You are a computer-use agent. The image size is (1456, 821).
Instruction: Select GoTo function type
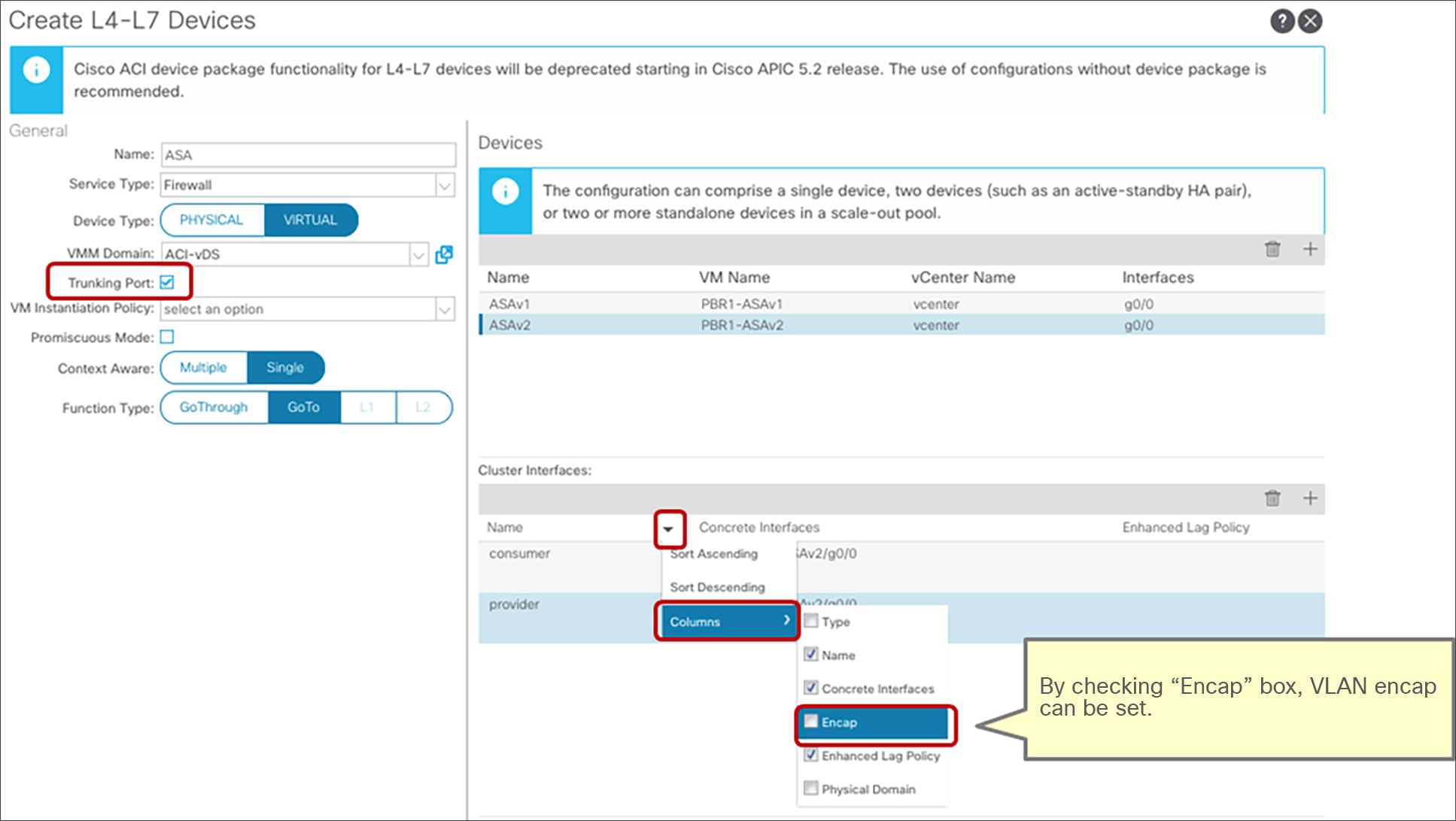304,407
